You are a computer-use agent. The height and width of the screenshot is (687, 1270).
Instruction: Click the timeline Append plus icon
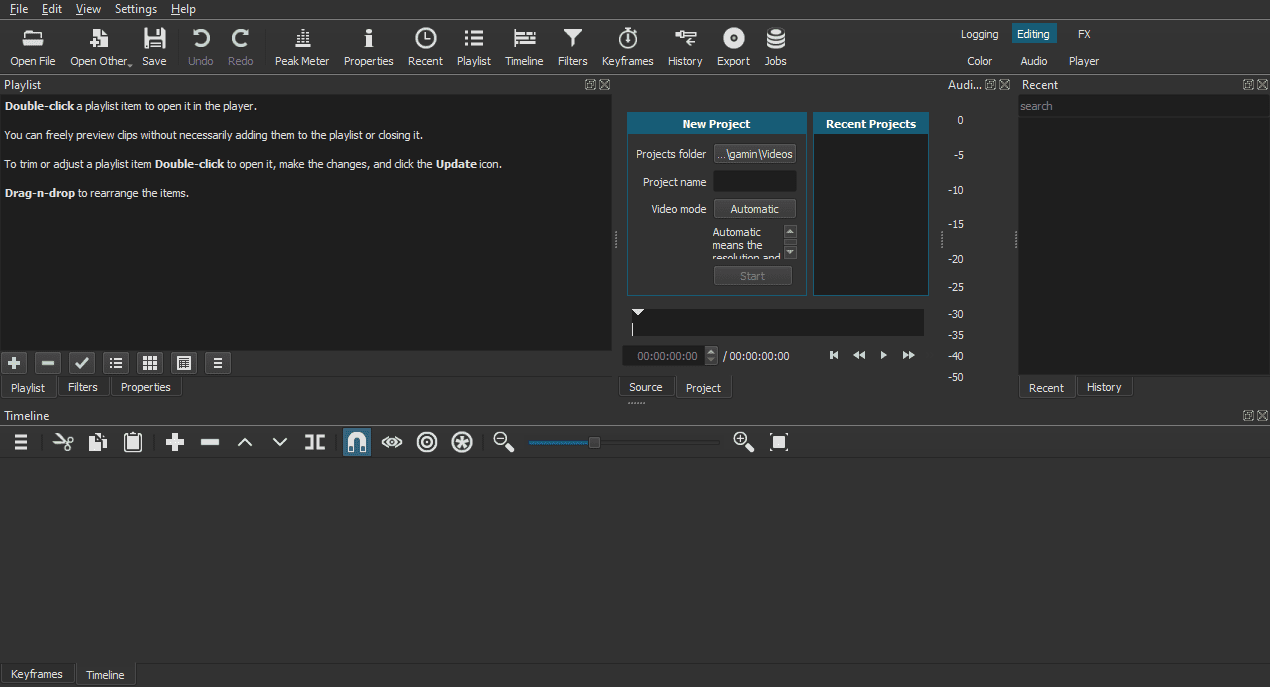[x=175, y=442]
